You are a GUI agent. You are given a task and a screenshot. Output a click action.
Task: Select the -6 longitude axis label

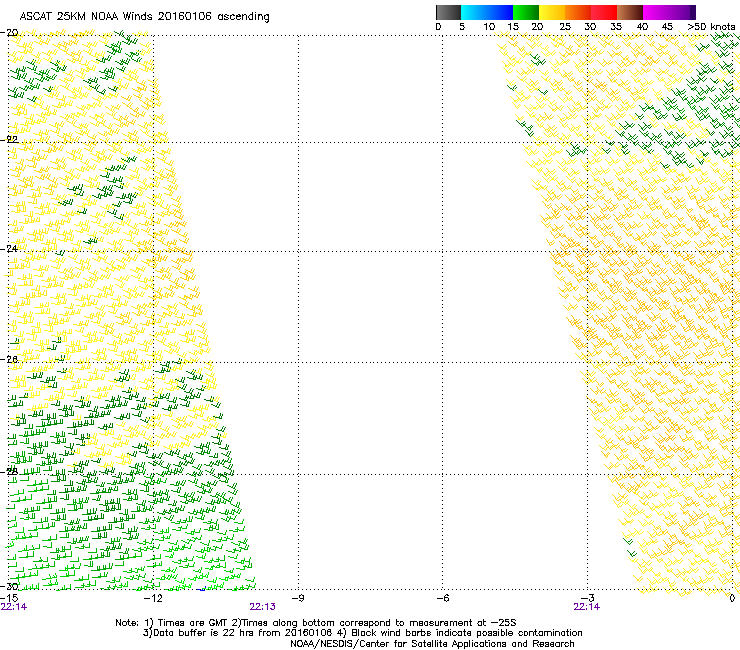pos(442,598)
